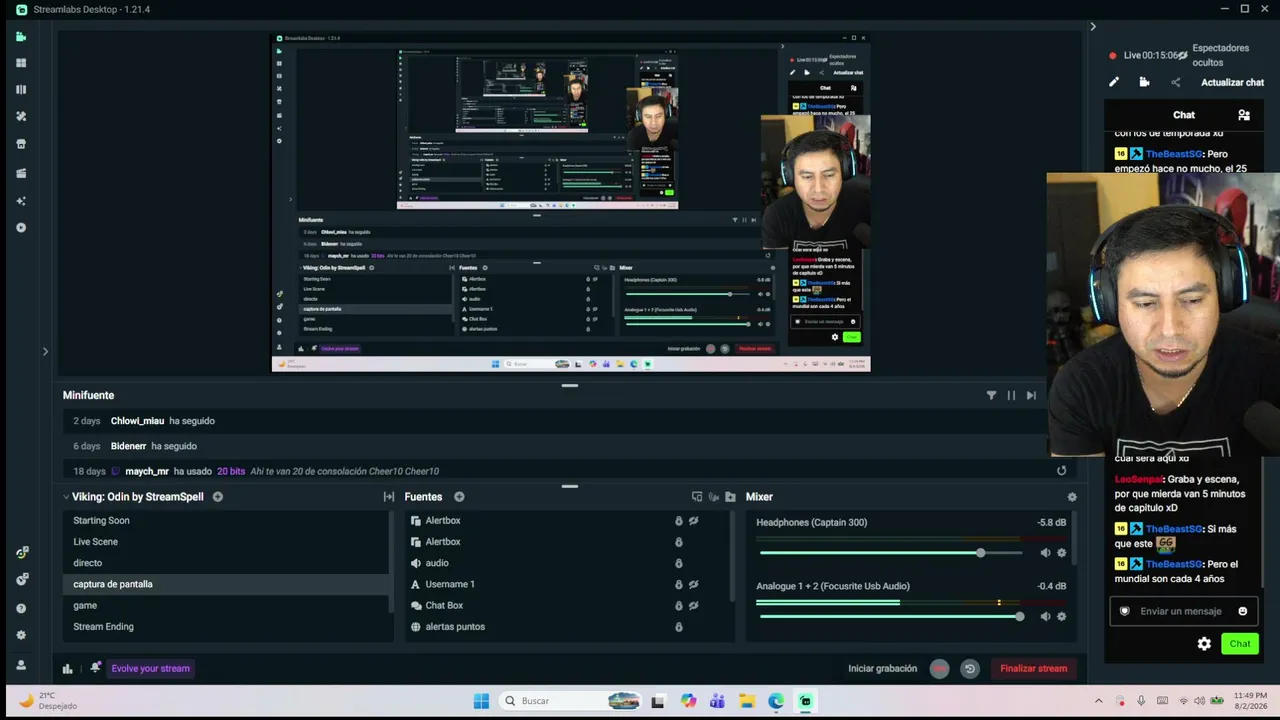The width and height of the screenshot is (1280, 720).
Task: Click the Windows taskbar Buscar search box
Action: (570, 701)
